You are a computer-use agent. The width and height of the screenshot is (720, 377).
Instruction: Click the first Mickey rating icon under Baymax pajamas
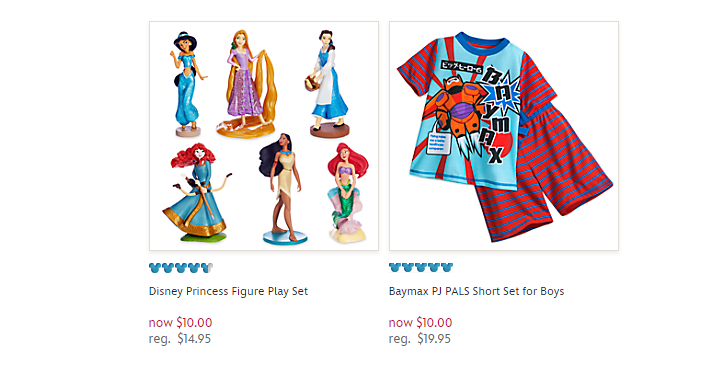394,267
